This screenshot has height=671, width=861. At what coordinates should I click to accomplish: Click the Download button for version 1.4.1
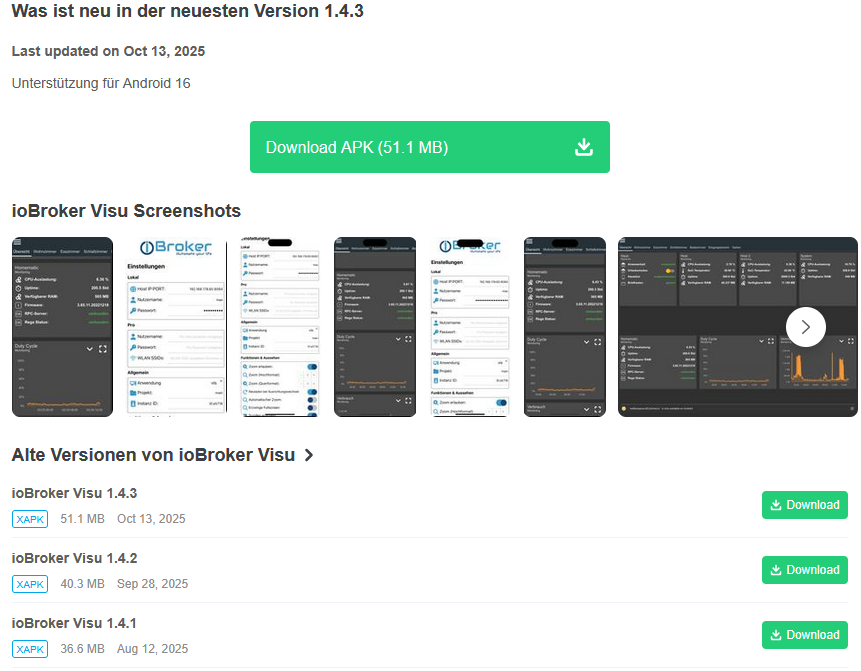(804, 635)
